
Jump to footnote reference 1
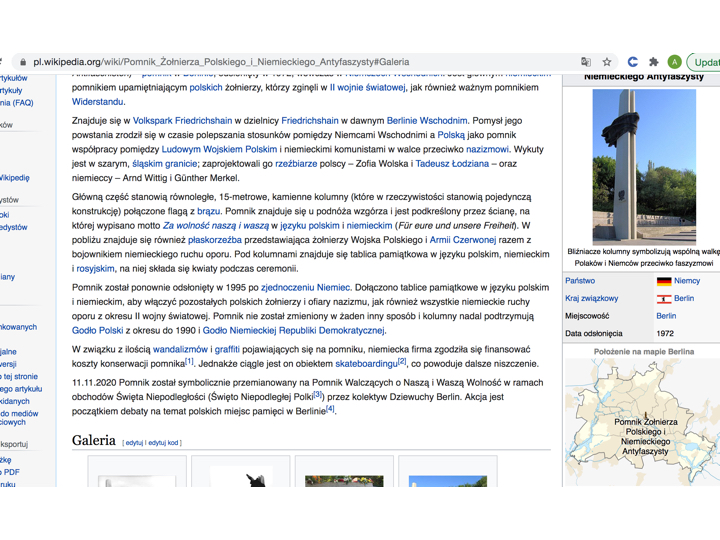(x=189, y=361)
